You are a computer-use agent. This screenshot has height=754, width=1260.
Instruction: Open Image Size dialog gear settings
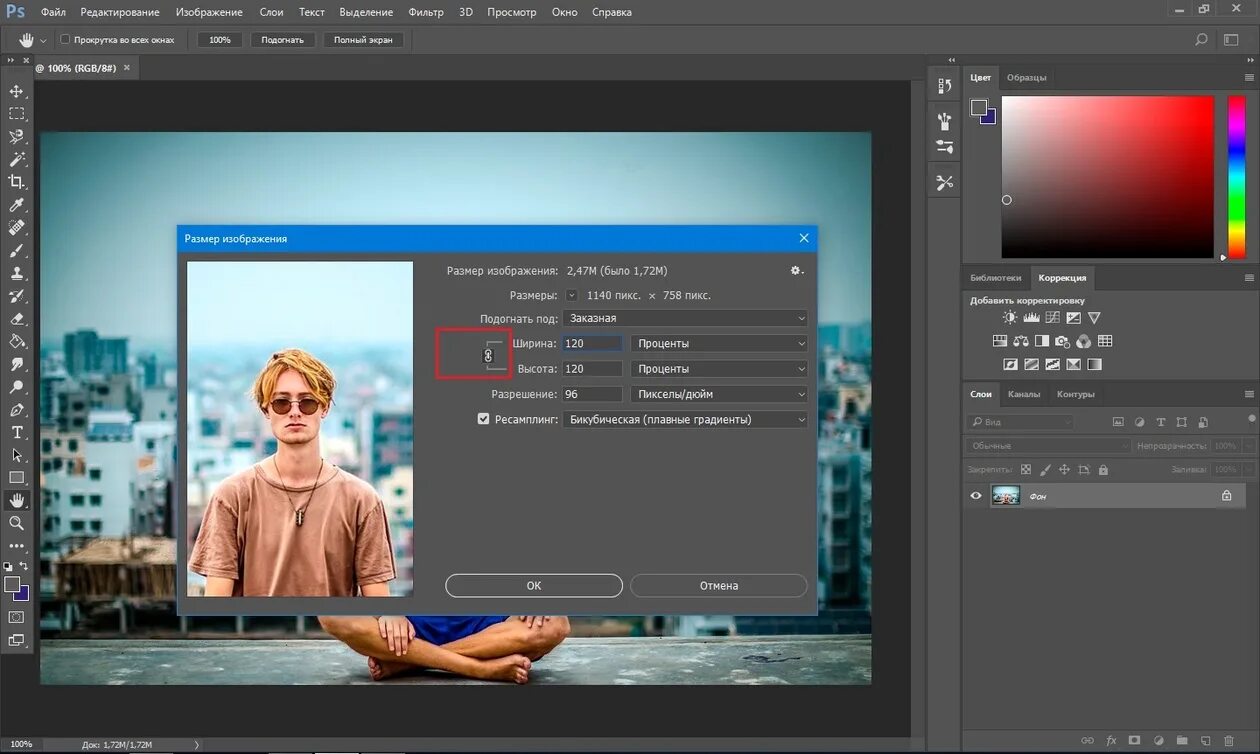796,271
